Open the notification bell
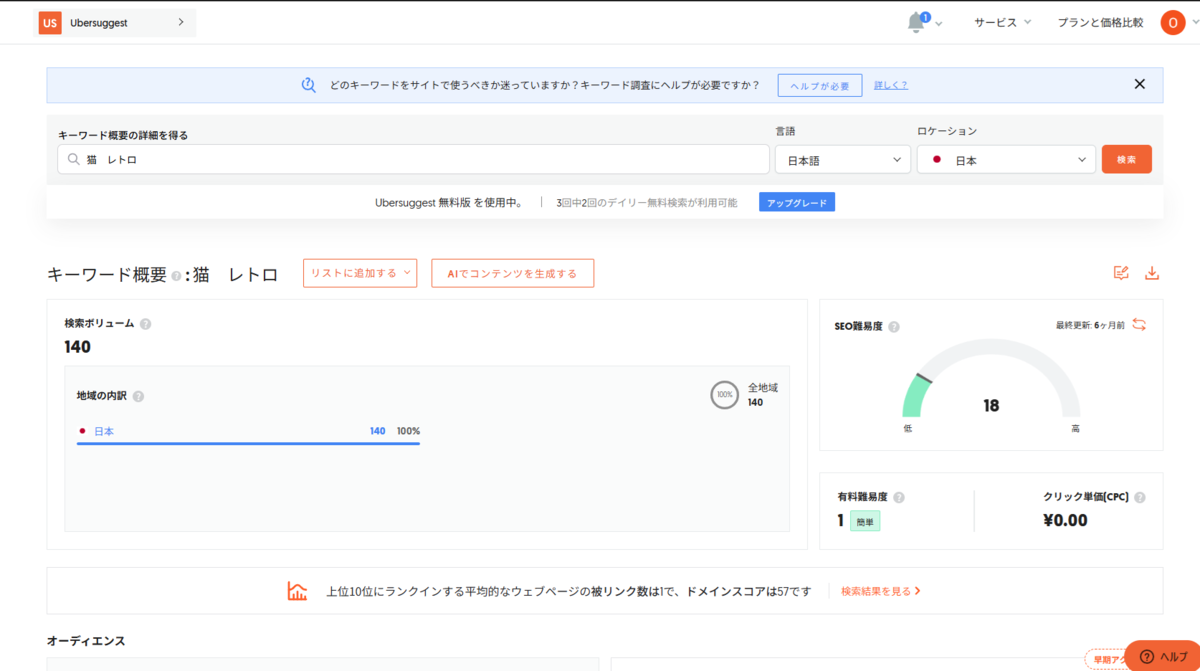 tap(916, 23)
